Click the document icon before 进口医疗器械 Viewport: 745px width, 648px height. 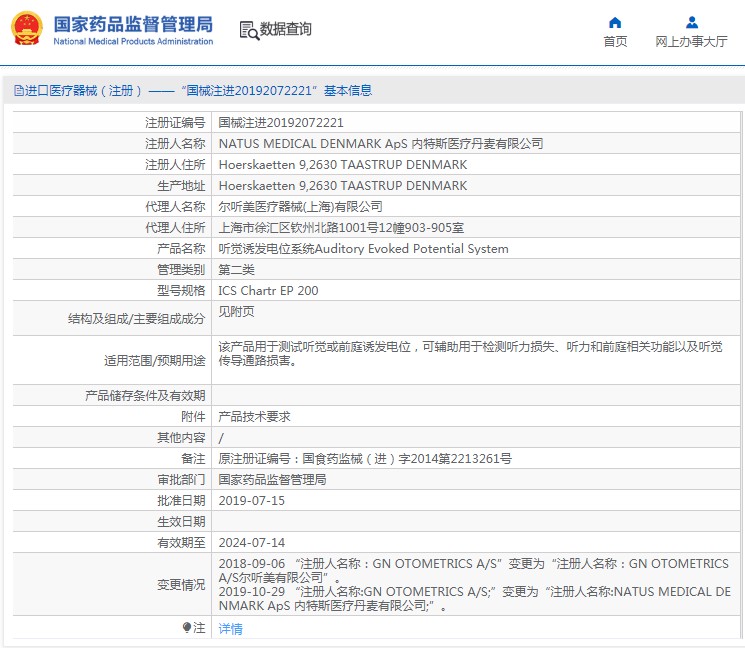(18, 91)
